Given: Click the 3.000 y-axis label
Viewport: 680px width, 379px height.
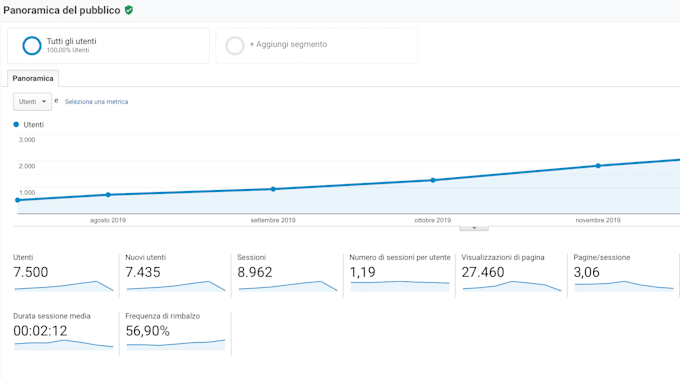Looking at the screenshot, I should click(27, 140).
